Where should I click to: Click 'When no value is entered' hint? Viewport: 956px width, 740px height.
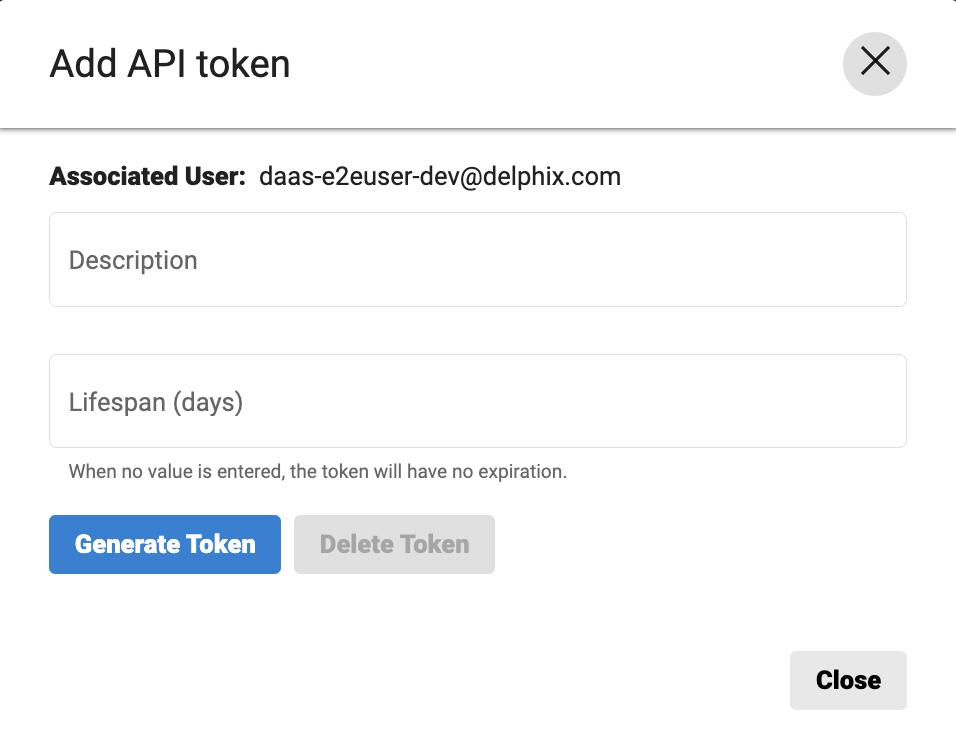(x=170, y=471)
